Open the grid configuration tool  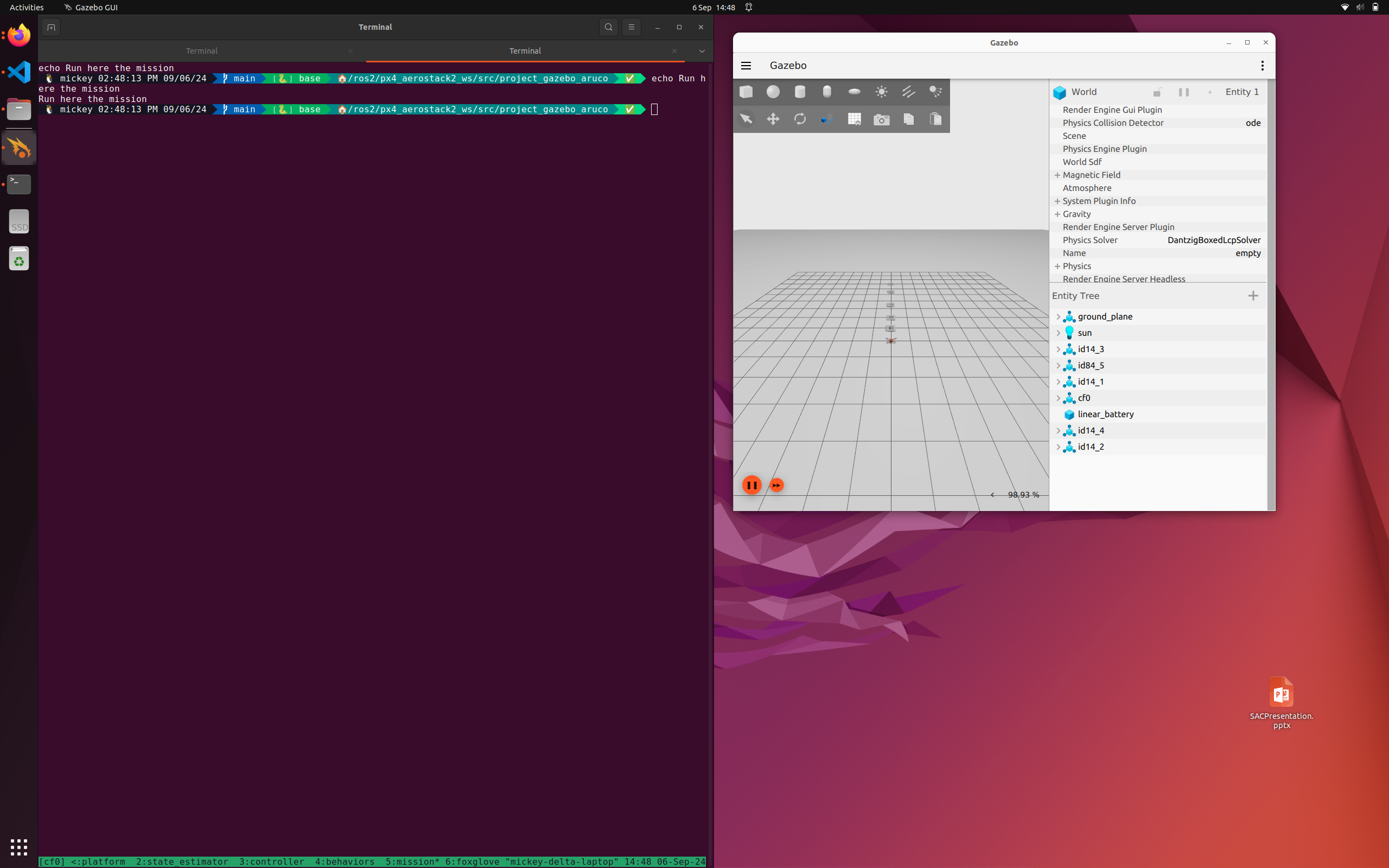coord(853,119)
